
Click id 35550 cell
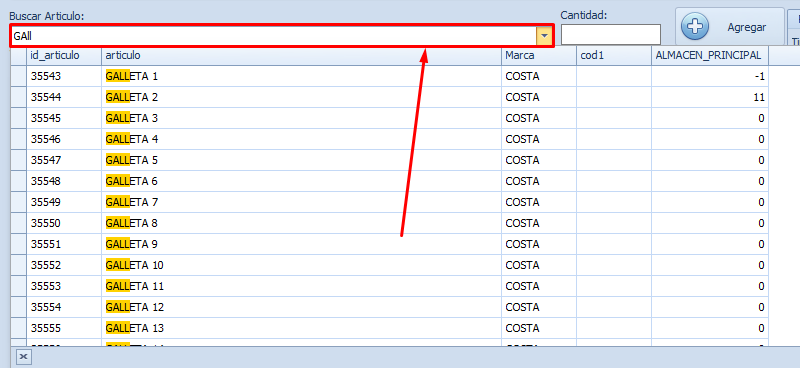(x=64, y=223)
